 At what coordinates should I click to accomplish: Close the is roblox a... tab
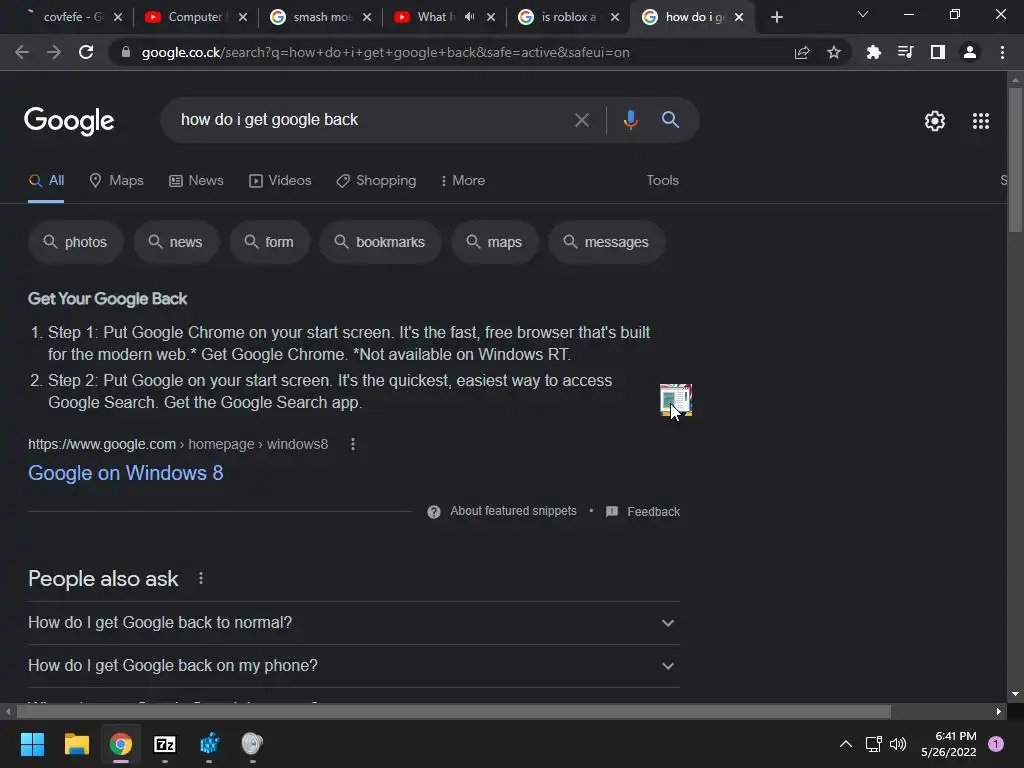click(615, 17)
